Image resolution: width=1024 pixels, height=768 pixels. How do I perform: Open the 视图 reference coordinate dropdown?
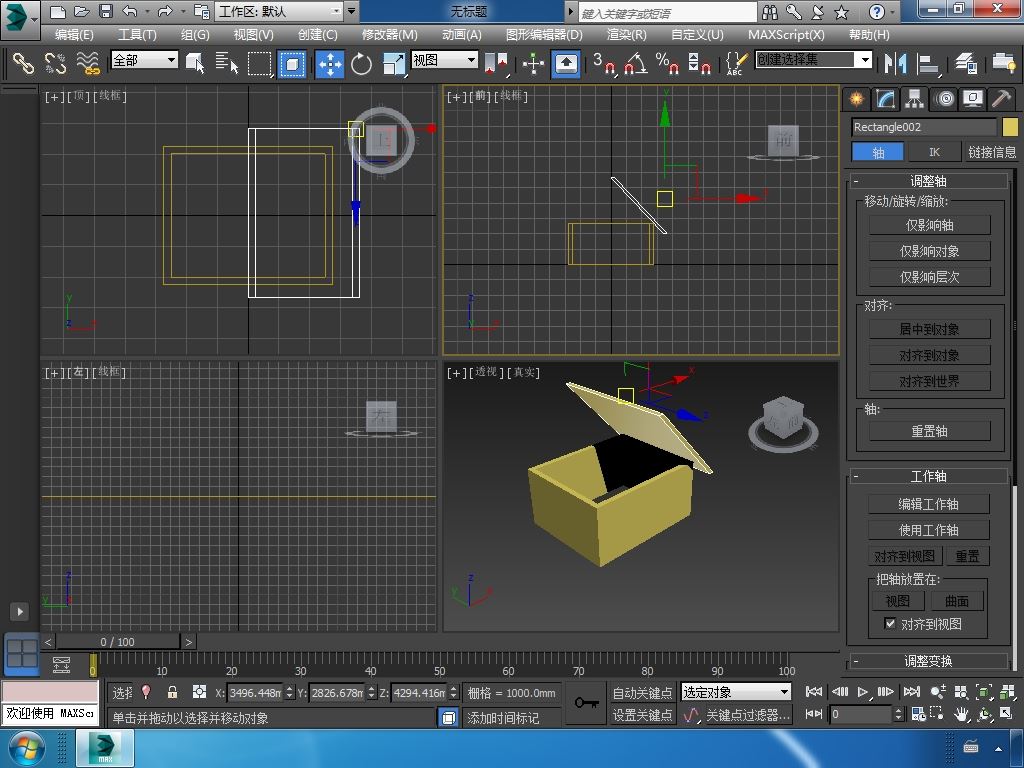[444, 60]
